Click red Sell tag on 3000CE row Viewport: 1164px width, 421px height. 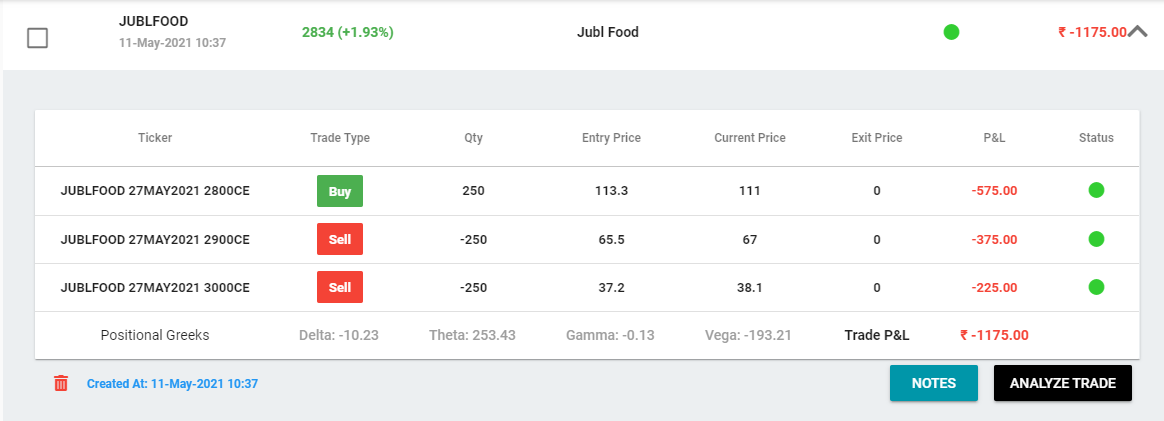click(340, 287)
